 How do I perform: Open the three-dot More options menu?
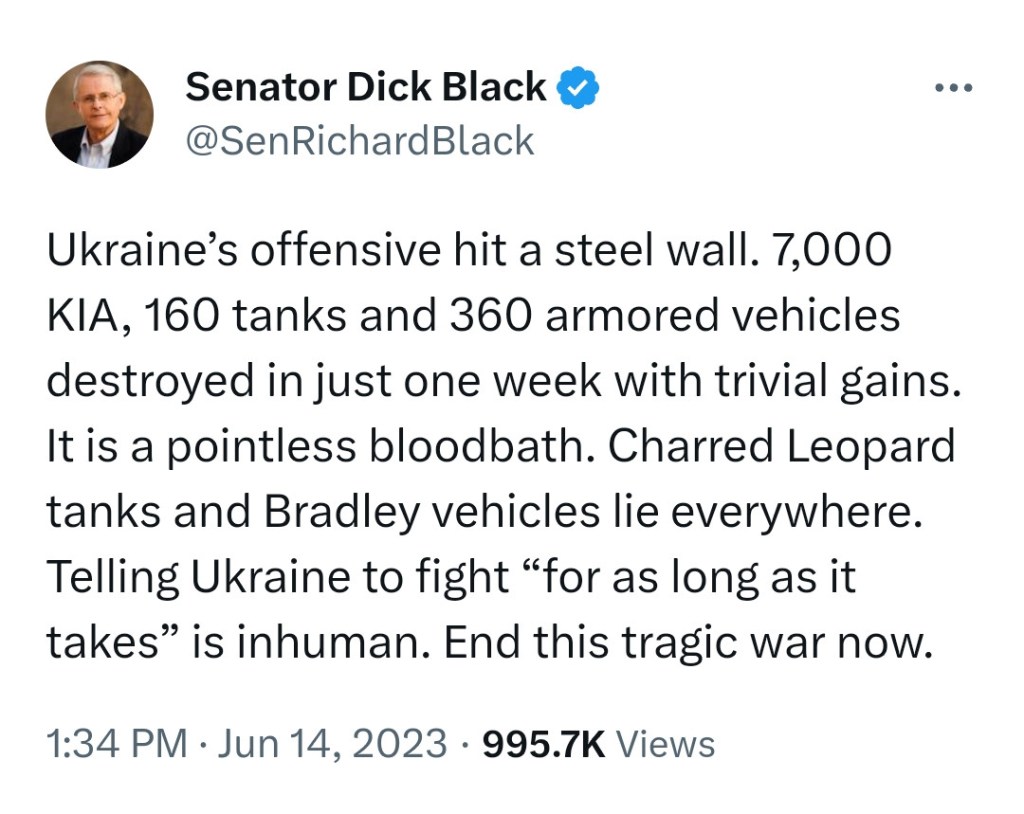coord(953,88)
